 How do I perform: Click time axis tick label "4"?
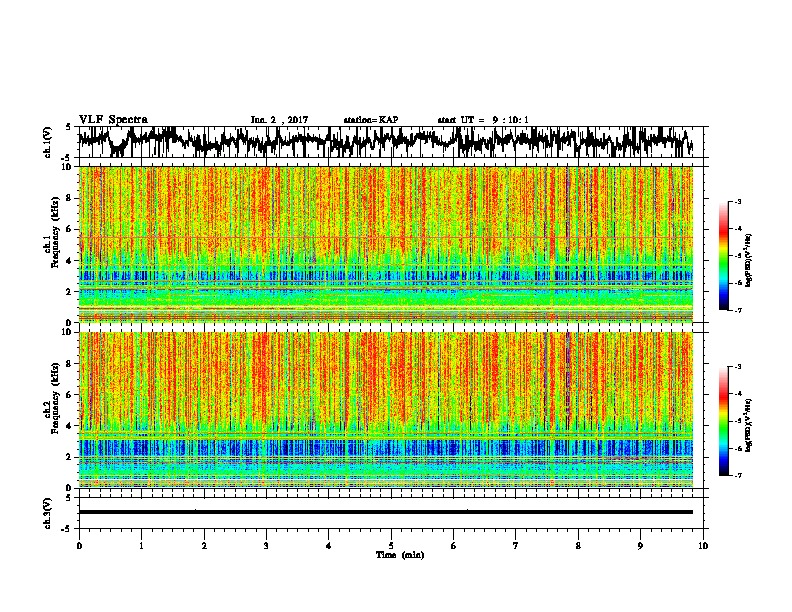click(329, 546)
